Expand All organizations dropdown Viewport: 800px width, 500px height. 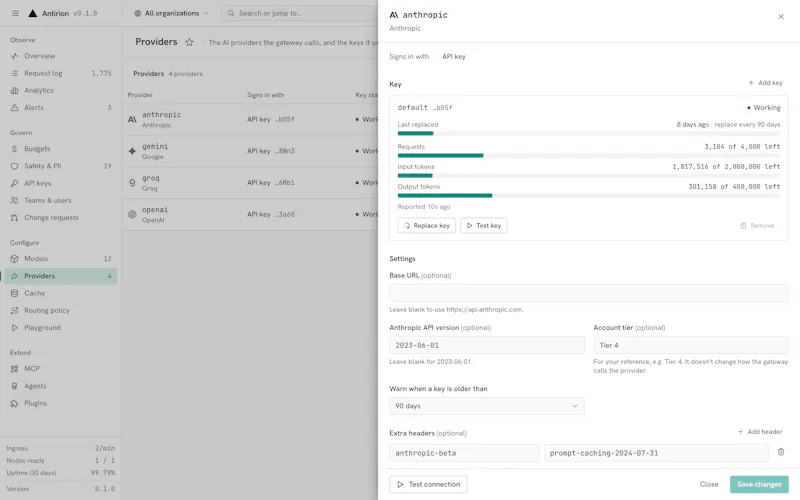coord(171,13)
